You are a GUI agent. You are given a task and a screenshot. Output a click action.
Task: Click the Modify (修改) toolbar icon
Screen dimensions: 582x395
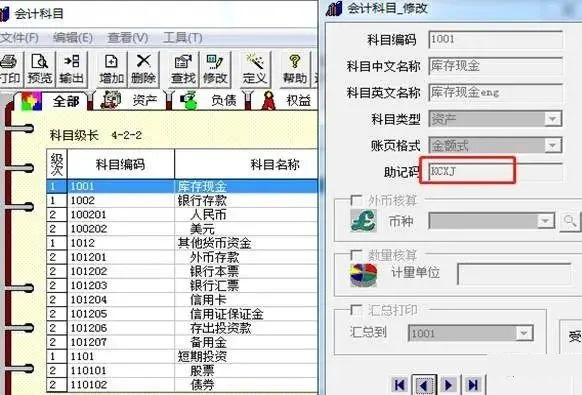(x=215, y=69)
